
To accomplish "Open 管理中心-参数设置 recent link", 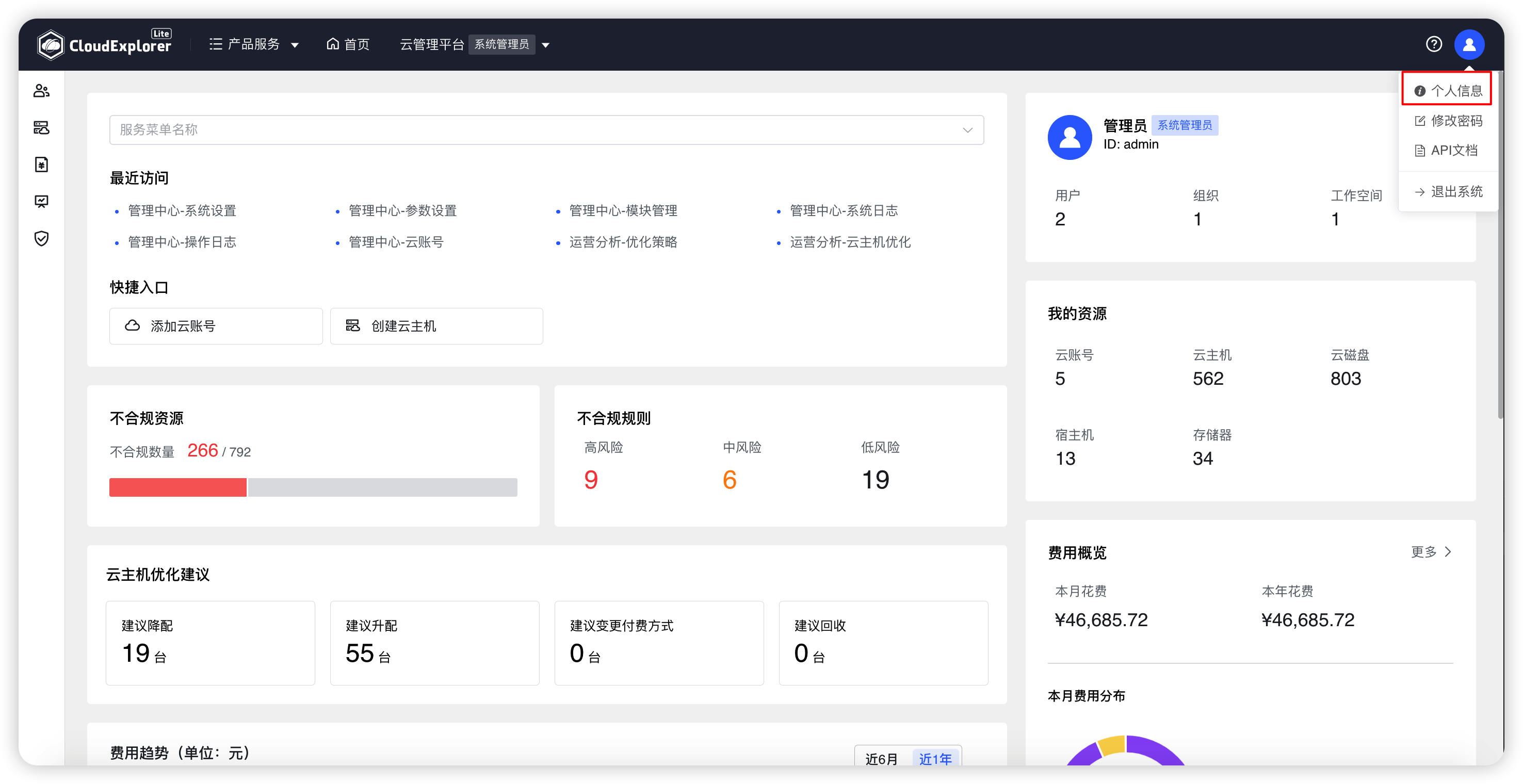I will point(402,210).
